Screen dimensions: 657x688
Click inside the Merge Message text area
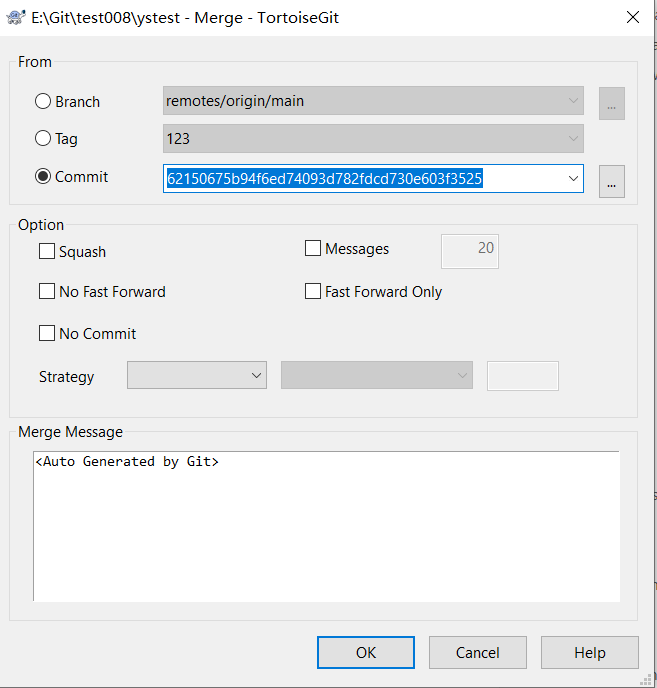point(327,527)
